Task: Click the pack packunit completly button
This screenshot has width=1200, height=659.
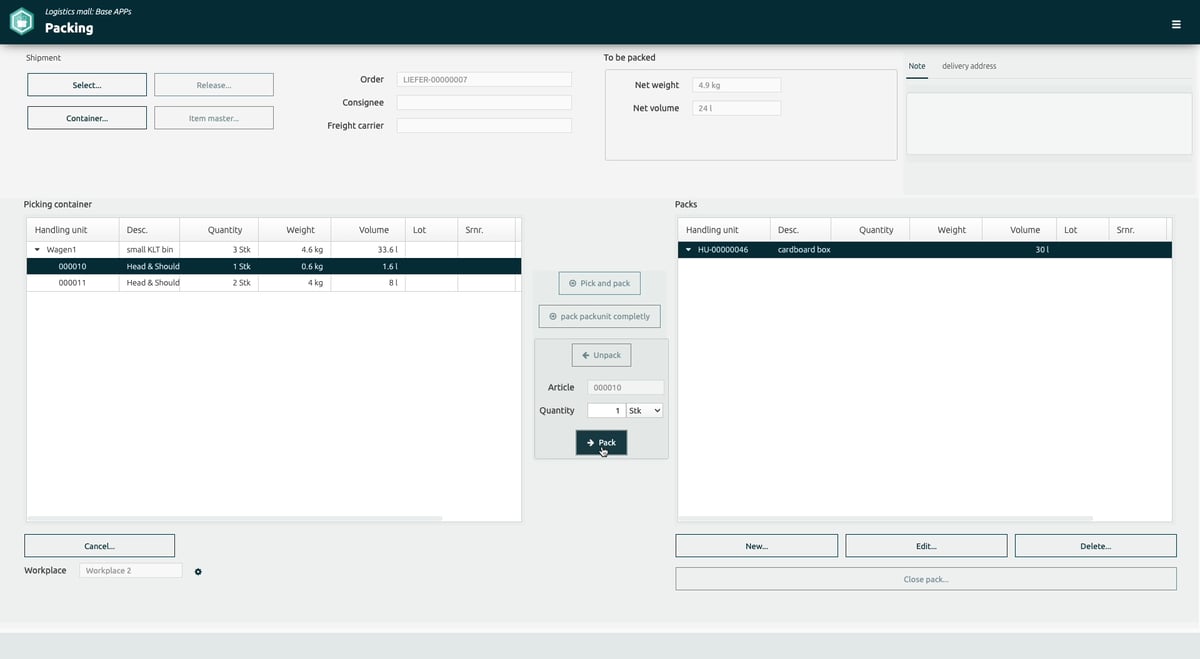Action: 599,316
